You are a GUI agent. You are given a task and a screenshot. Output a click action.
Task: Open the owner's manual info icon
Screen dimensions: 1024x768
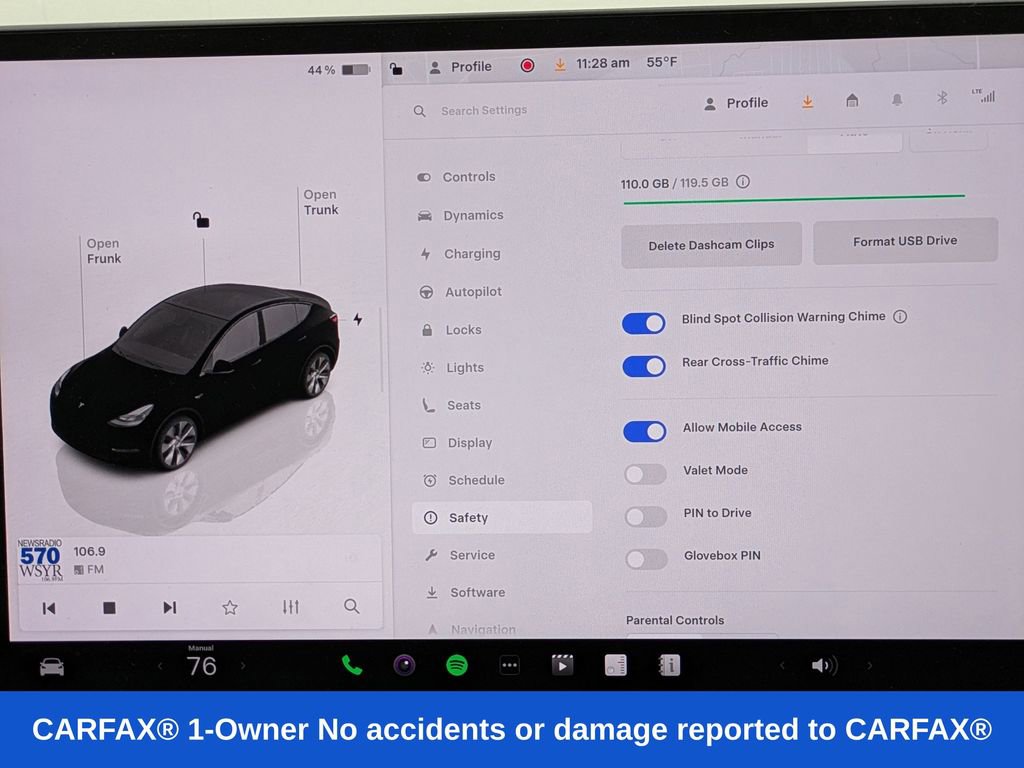tap(669, 665)
